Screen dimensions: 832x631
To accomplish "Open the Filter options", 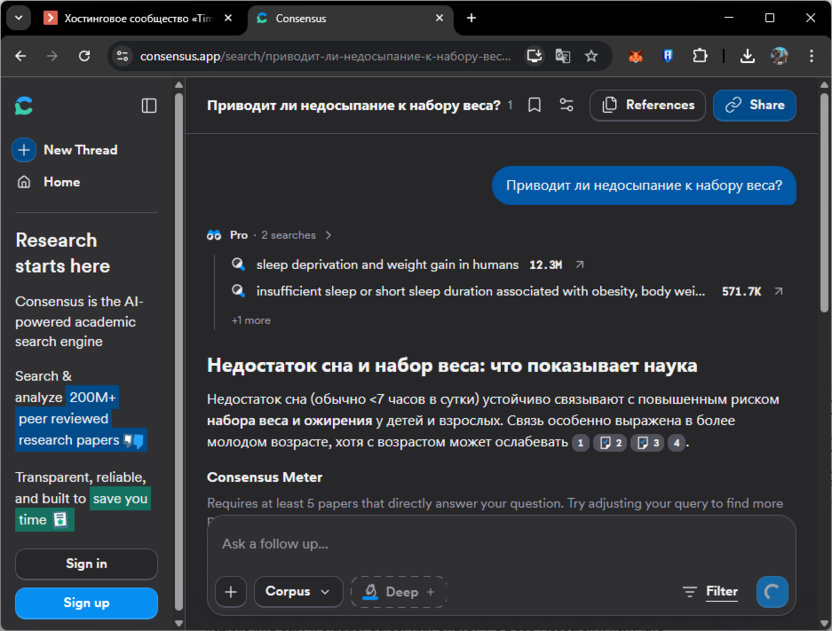I will pos(710,591).
